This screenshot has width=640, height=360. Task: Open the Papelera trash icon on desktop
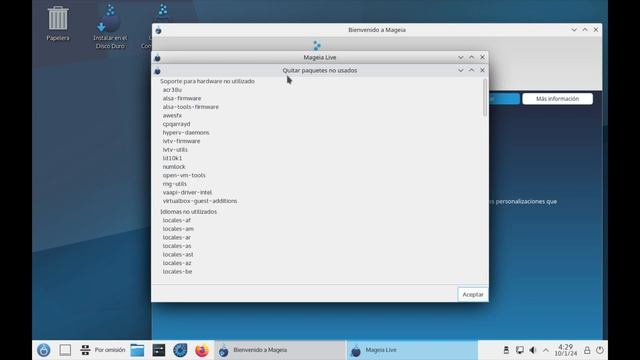tap(58, 23)
